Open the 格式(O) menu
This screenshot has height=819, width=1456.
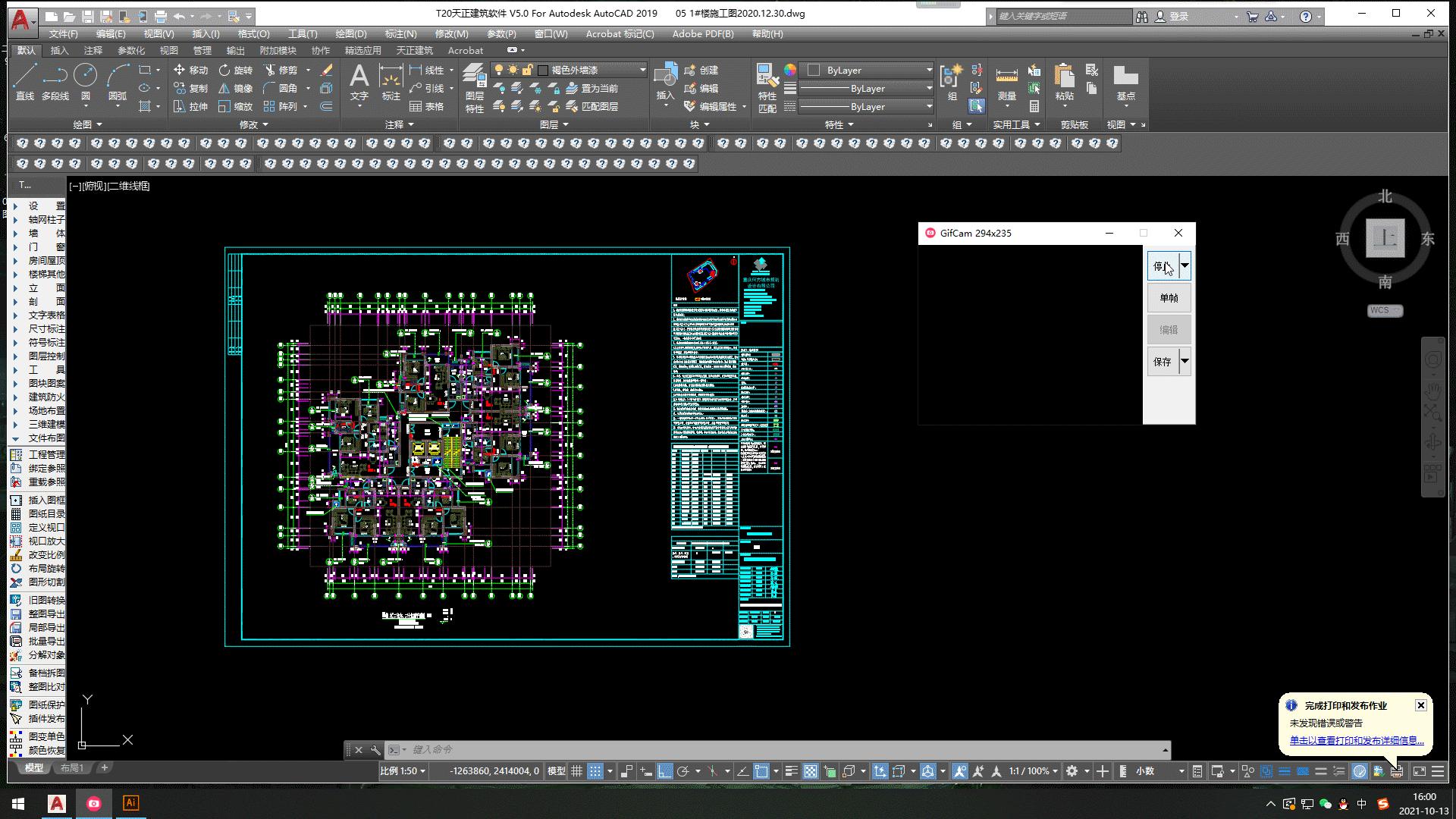(x=253, y=34)
